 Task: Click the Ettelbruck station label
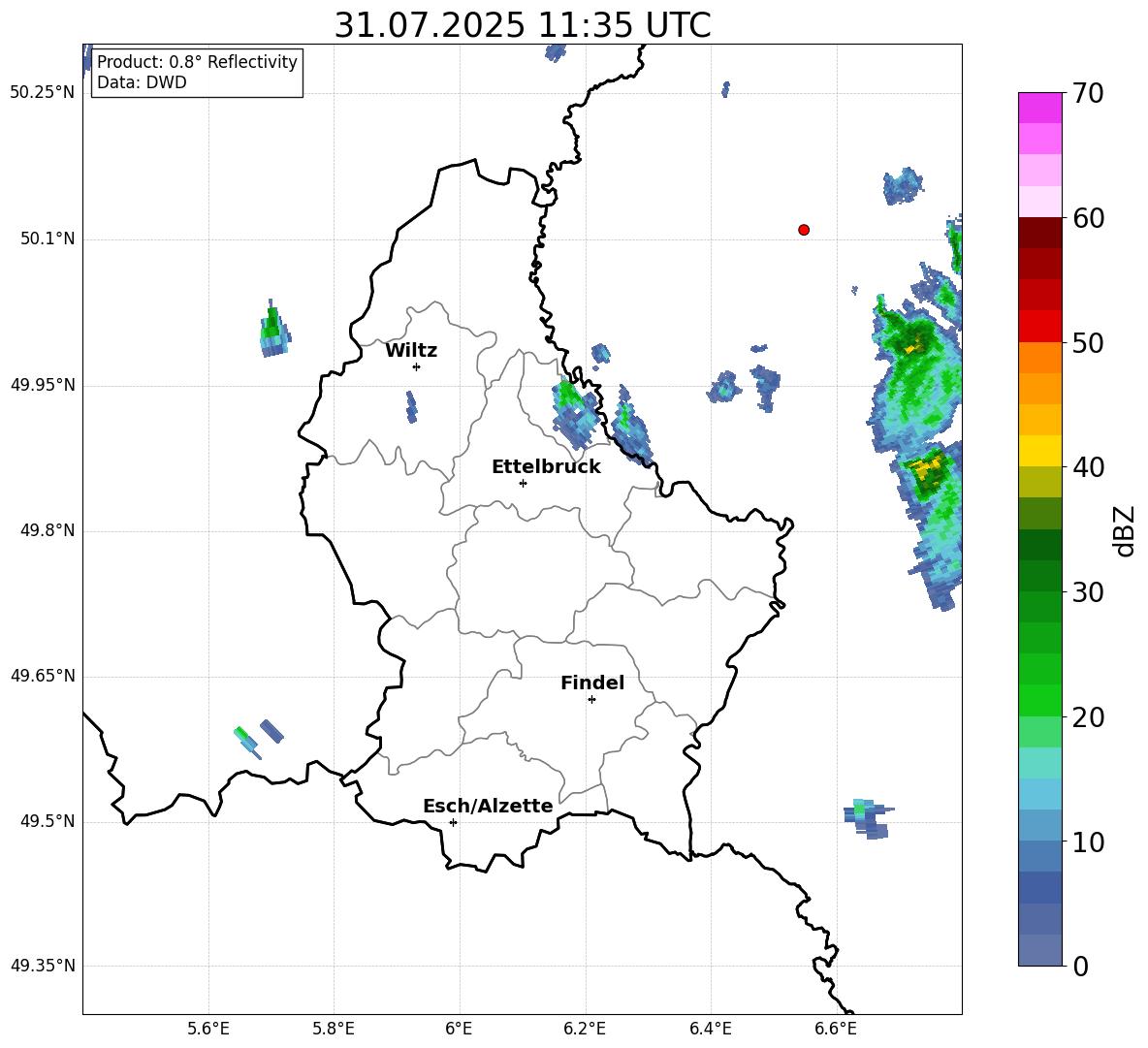(546, 467)
